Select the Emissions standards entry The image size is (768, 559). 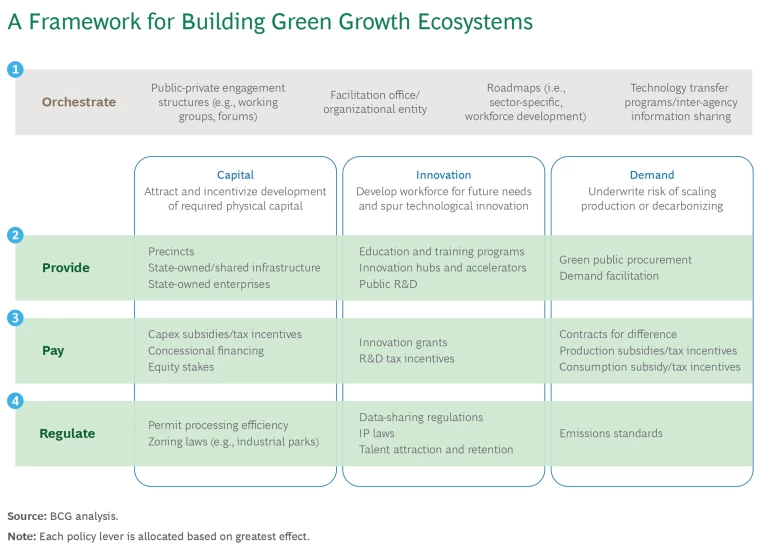coord(610,434)
